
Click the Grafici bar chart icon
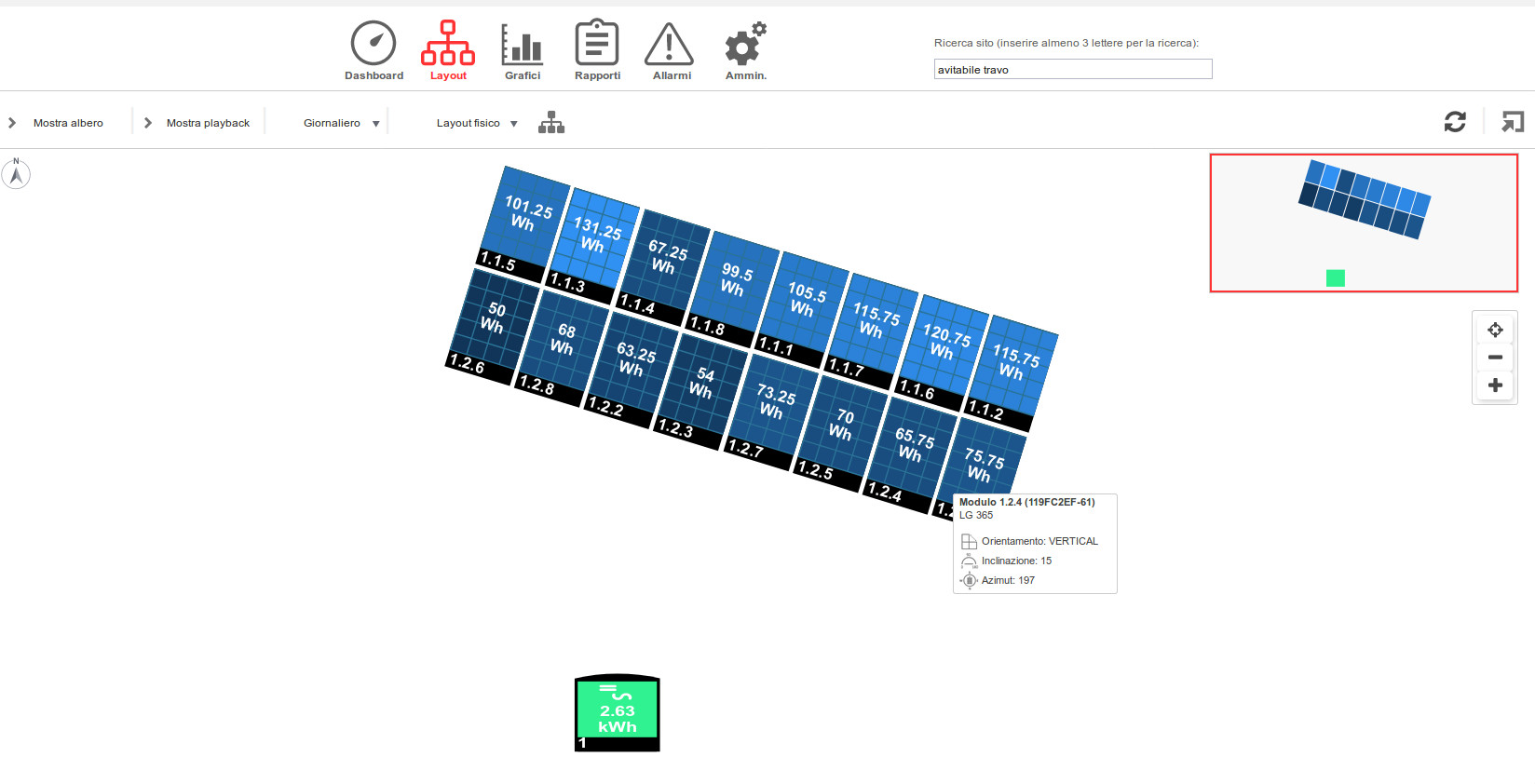click(x=522, y=44)
